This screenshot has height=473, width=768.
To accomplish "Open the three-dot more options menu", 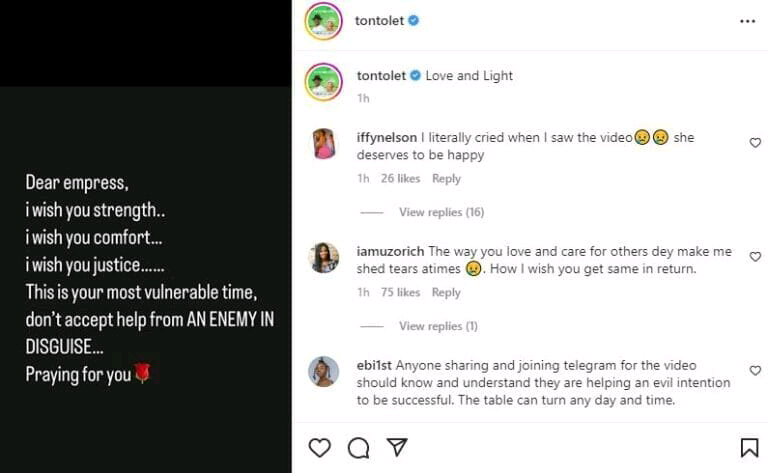I will [x=748, y=20].
